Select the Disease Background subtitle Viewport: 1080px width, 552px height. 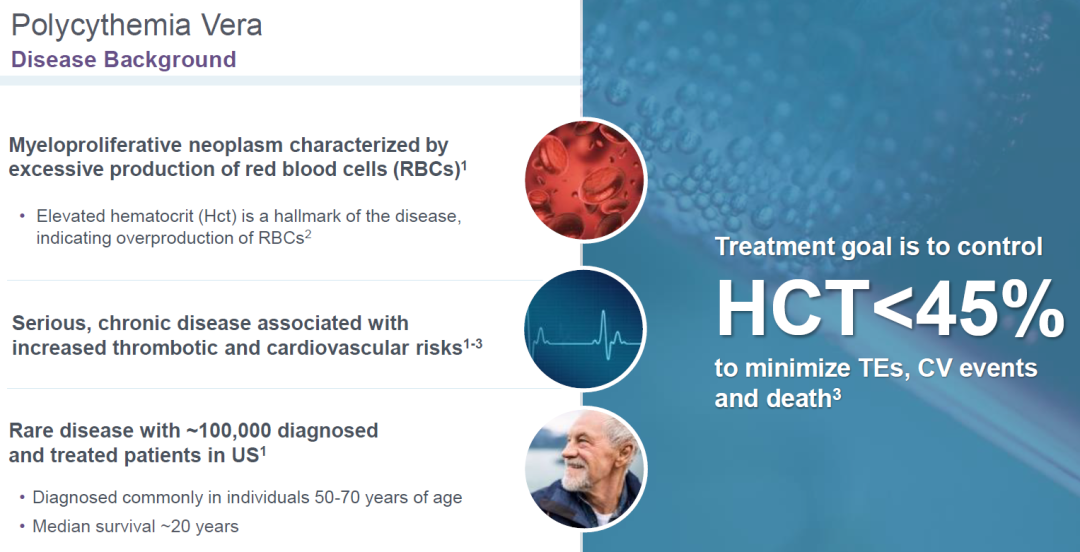point(123,59)
